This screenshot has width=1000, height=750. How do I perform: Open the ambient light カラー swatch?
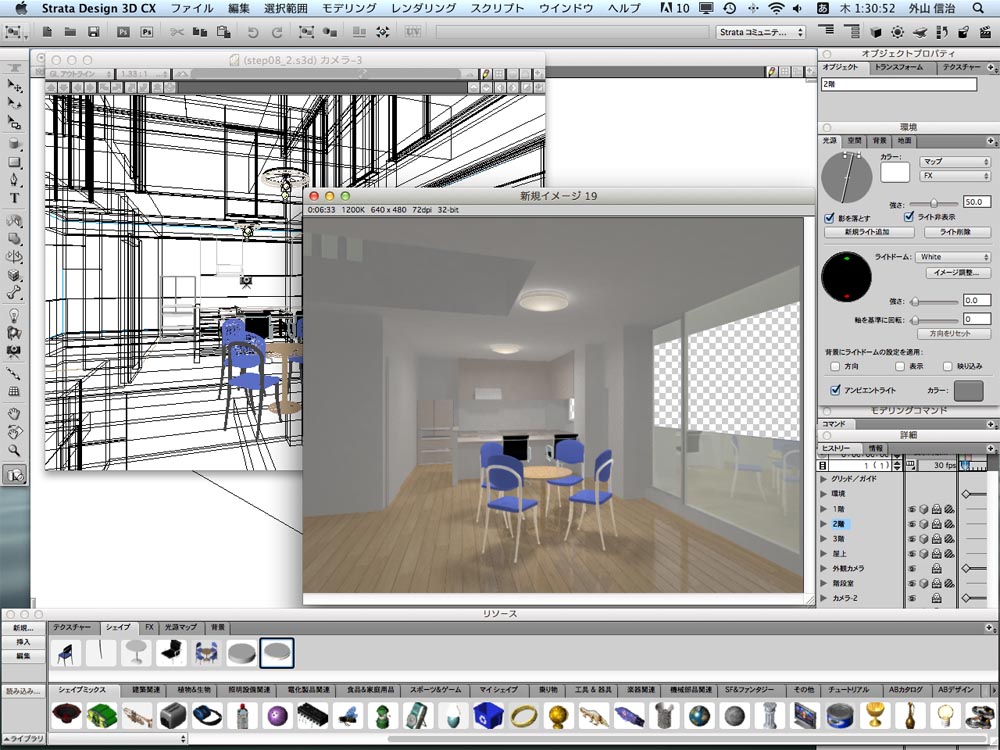click(x=968, y=390)
